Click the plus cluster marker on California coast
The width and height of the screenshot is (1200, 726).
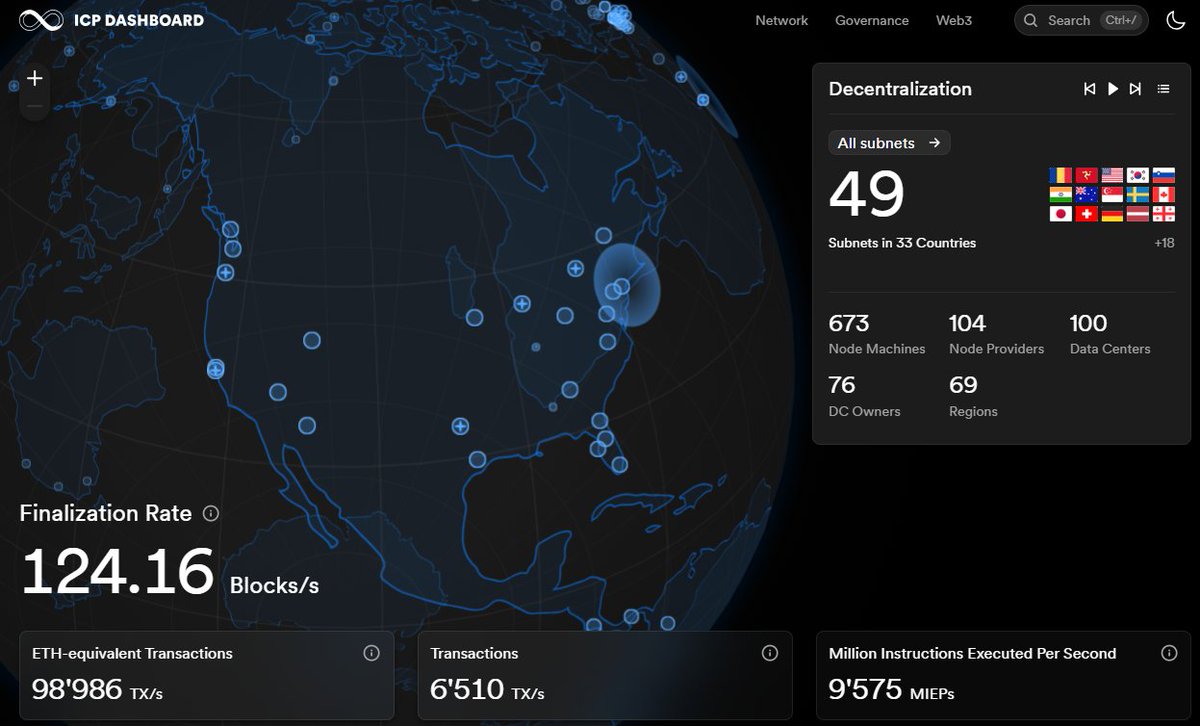tap(216, 370)
